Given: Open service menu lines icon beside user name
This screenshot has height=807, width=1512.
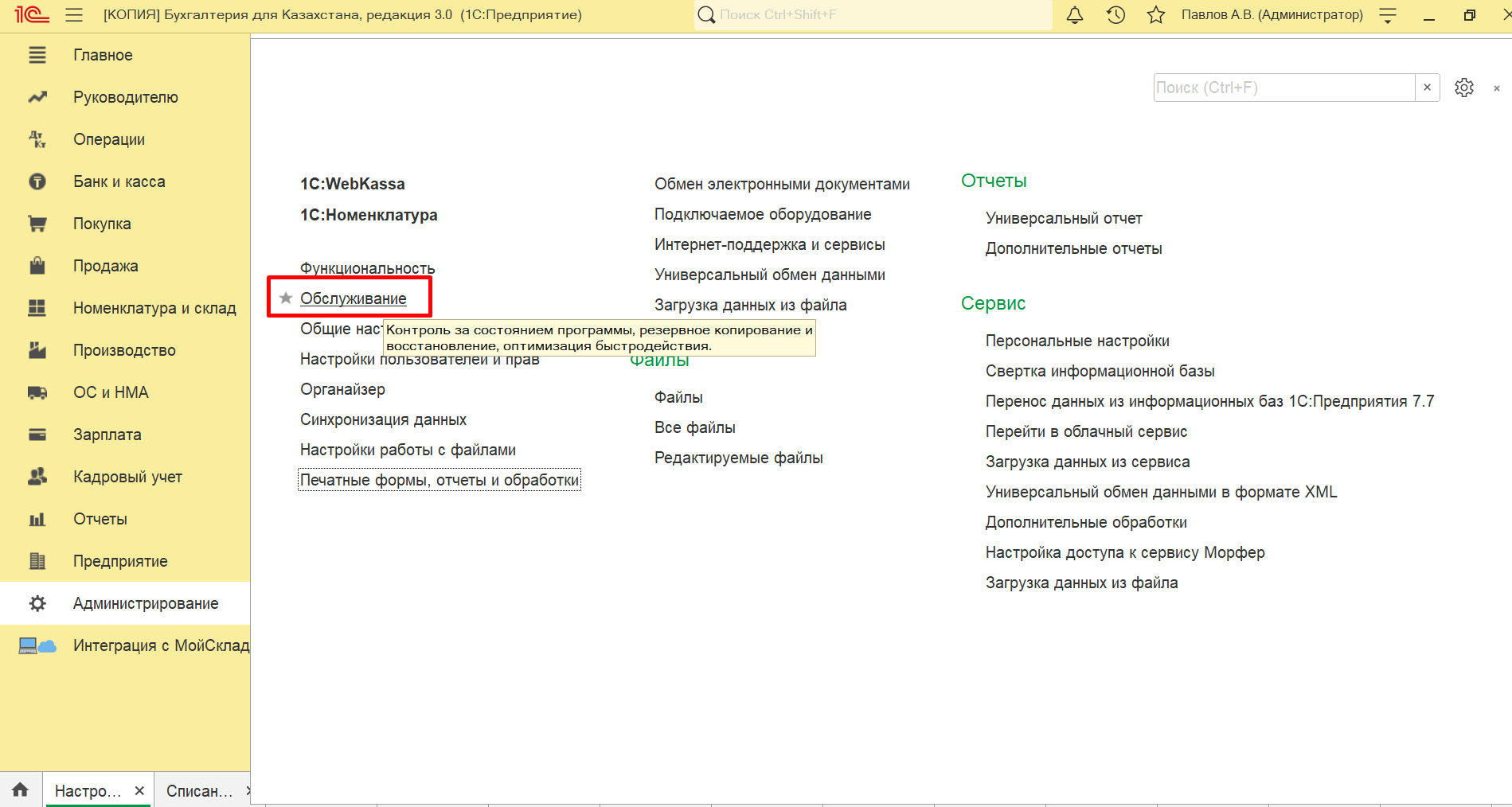Looking at the screenshot, I should 1388,15.
